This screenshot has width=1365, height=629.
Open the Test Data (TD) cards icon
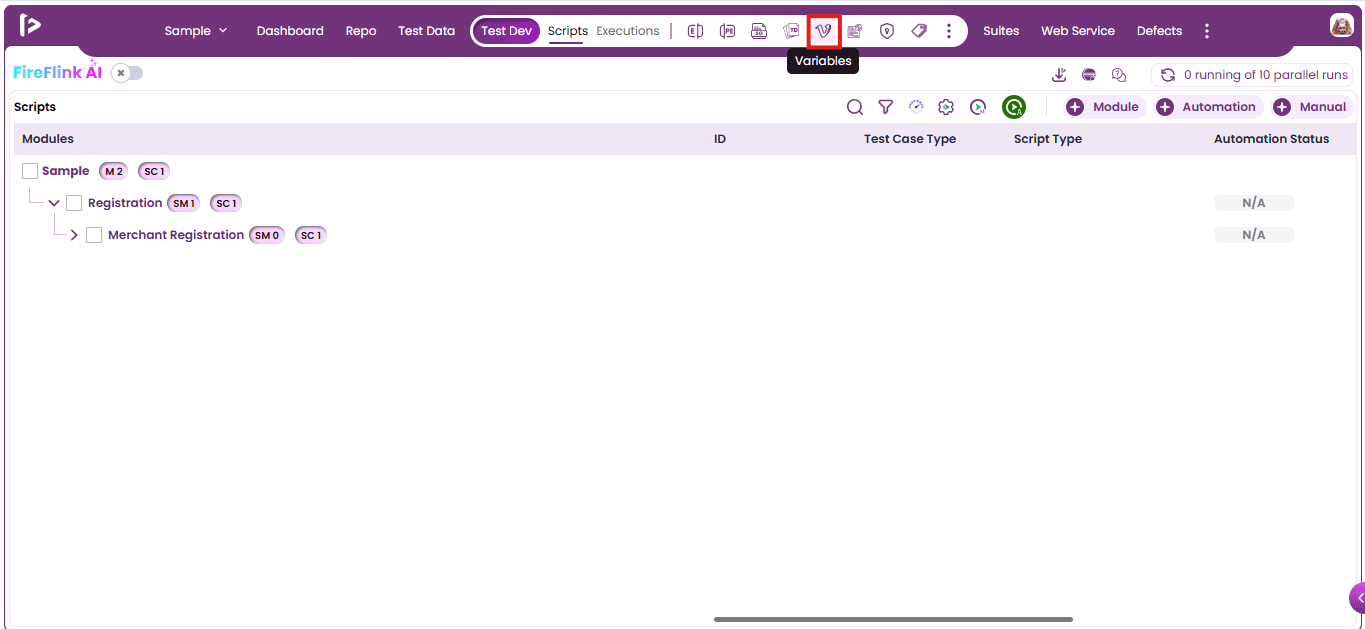pos(791,31)
